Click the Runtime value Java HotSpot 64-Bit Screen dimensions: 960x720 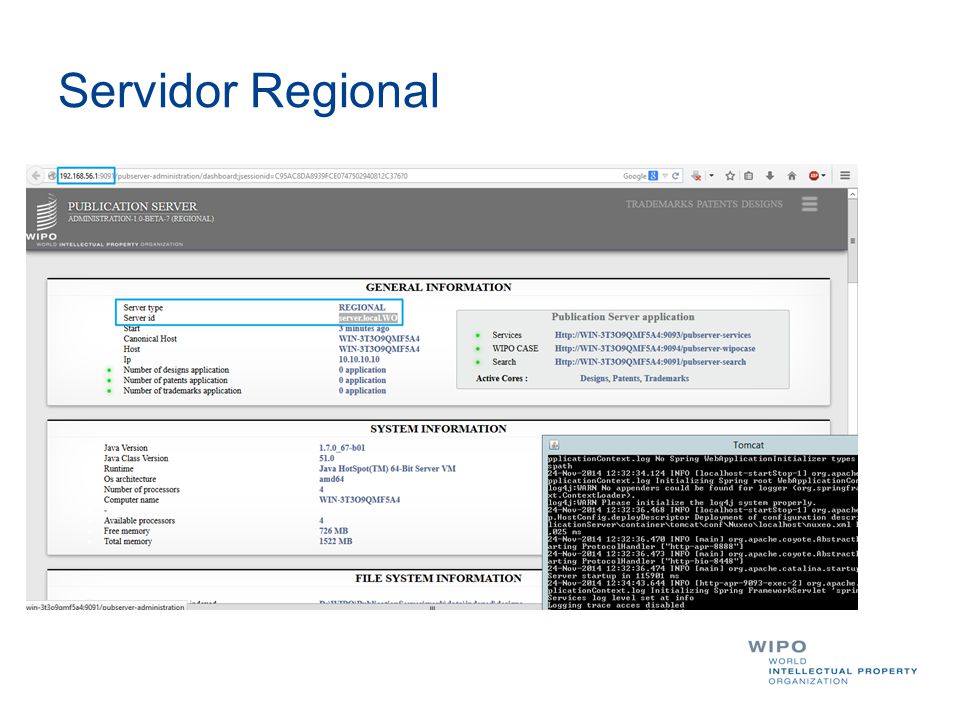coord(387,468)
